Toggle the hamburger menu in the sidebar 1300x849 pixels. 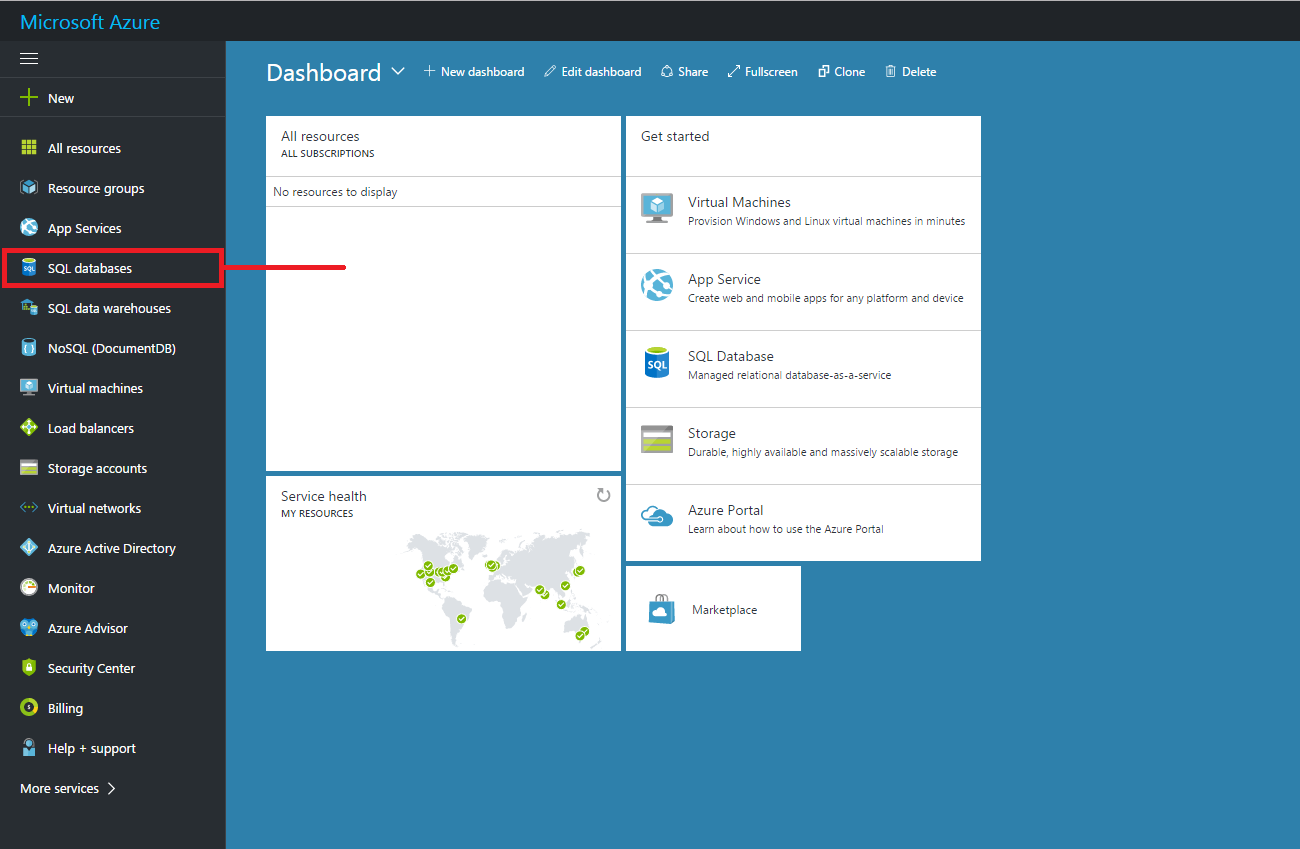(x=29, y=58)
